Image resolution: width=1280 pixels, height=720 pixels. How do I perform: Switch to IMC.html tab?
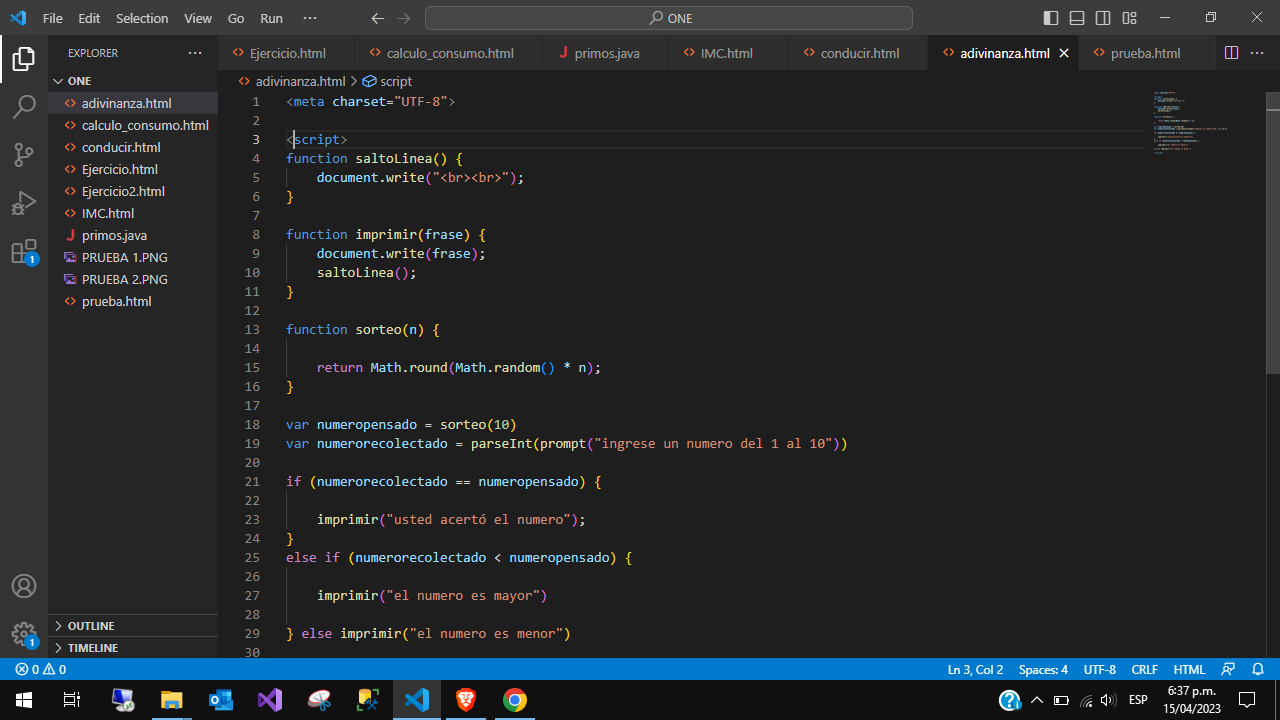coord(727,53)
